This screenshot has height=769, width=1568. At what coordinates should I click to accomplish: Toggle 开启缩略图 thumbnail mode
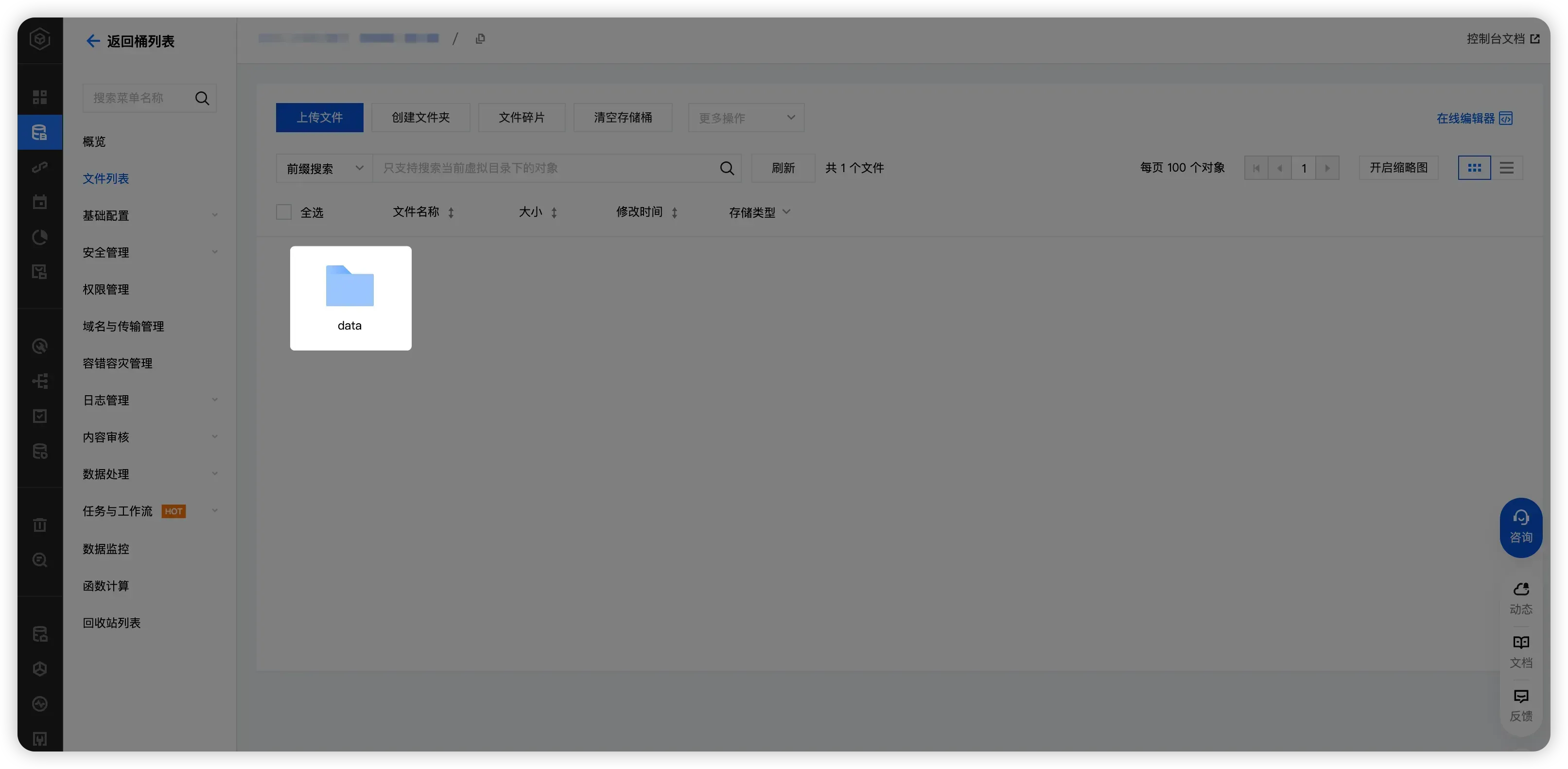(1398, 167)
